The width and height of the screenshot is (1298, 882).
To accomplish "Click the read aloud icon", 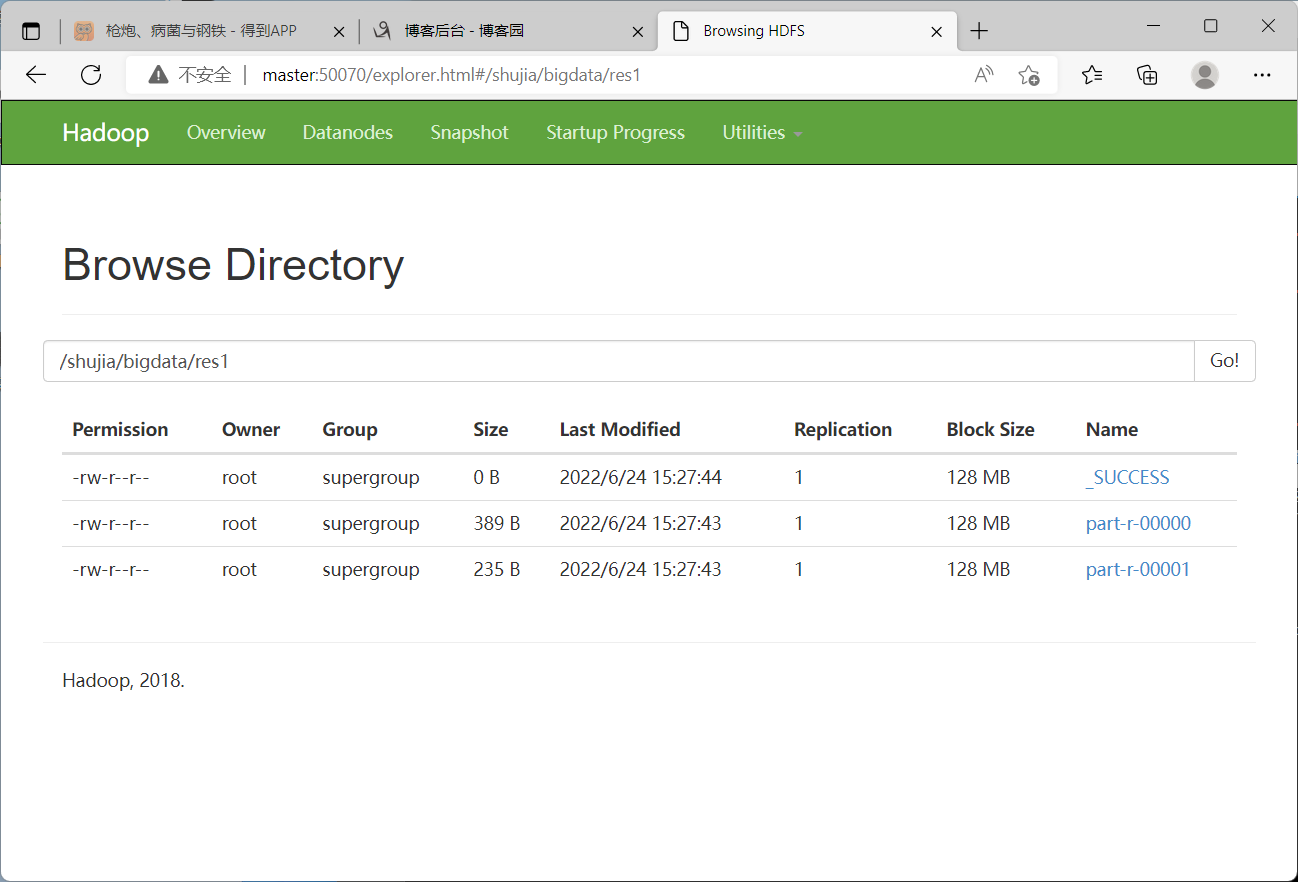I will point(984,75).
